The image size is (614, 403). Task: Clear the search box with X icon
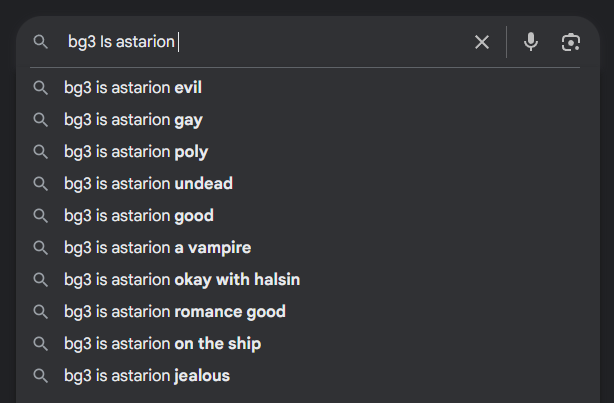482,42
